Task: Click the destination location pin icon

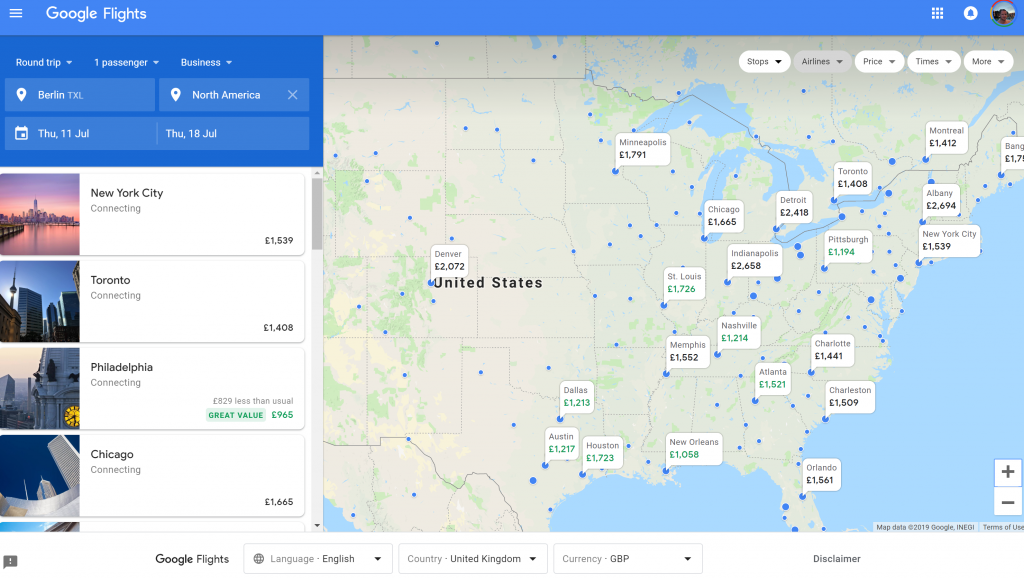Action: coord(176,95)
